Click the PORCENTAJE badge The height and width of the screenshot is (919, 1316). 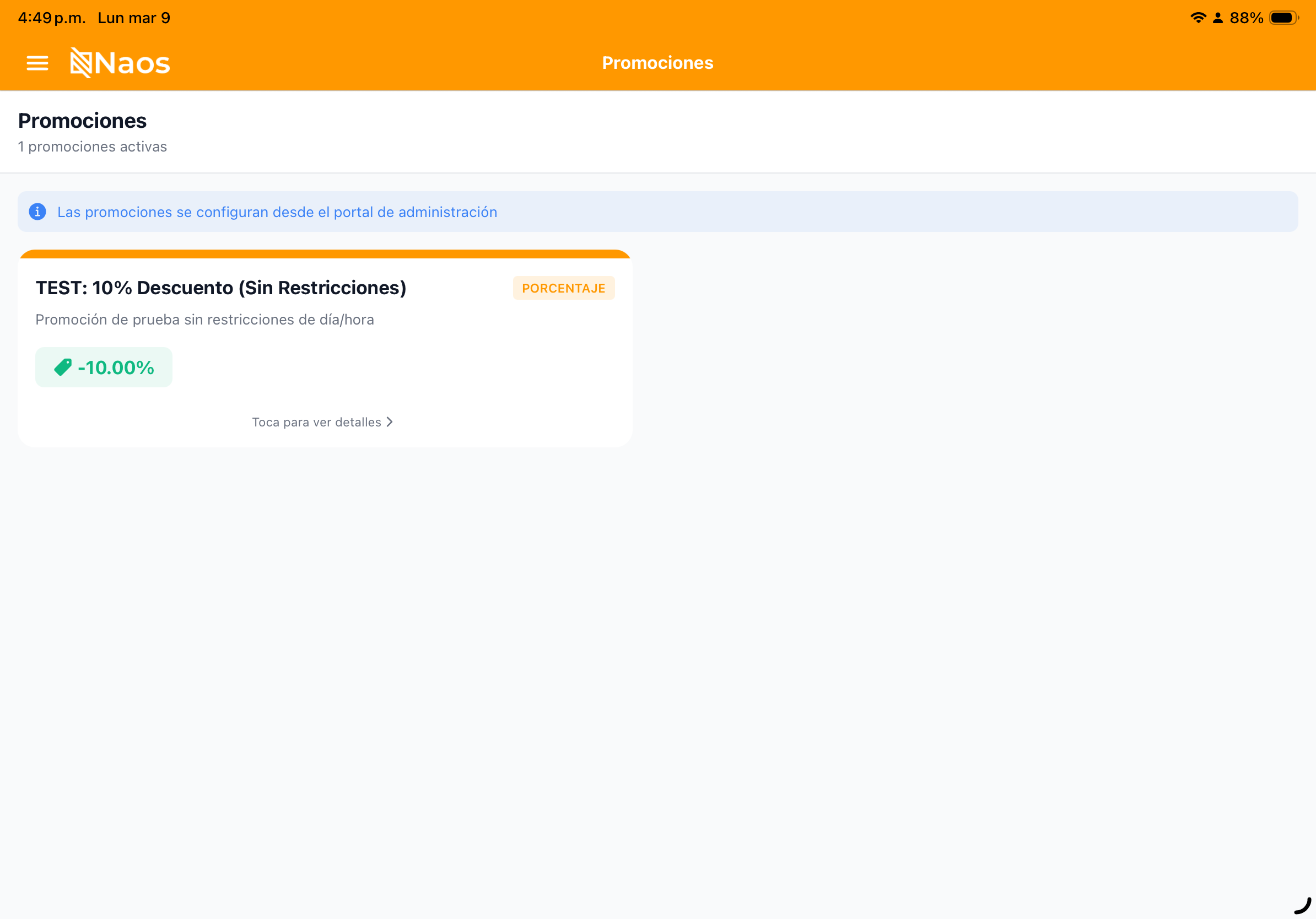coord(563,288)
